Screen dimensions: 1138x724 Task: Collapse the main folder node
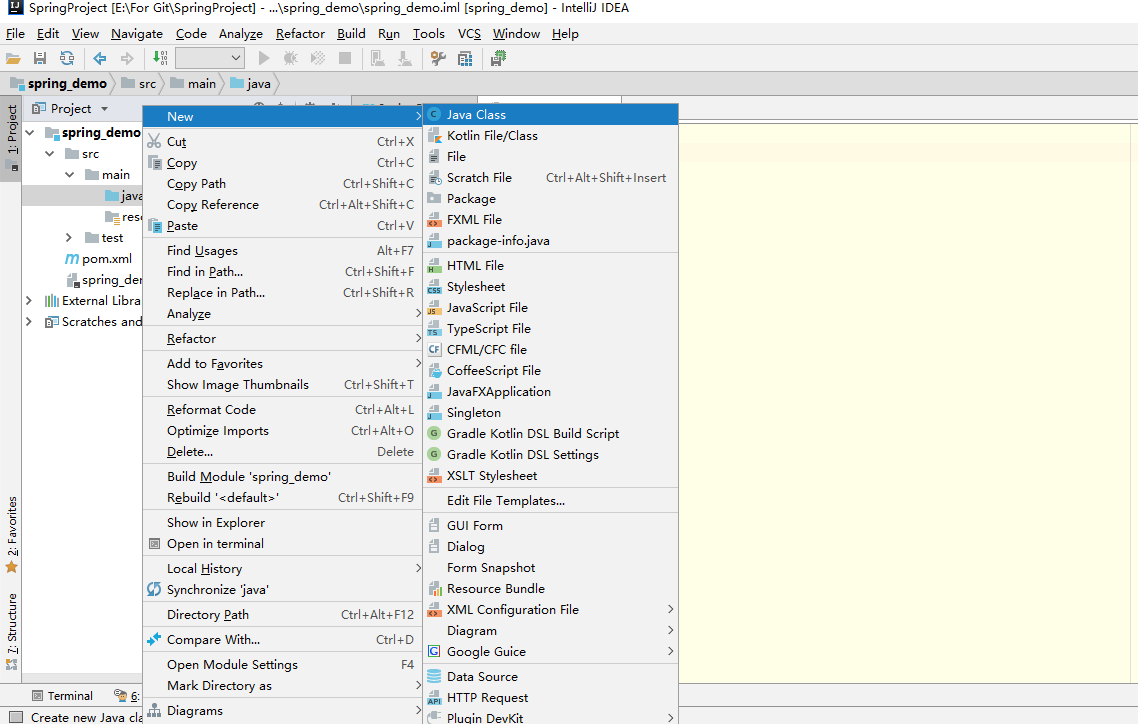click(x=70, y=175)
